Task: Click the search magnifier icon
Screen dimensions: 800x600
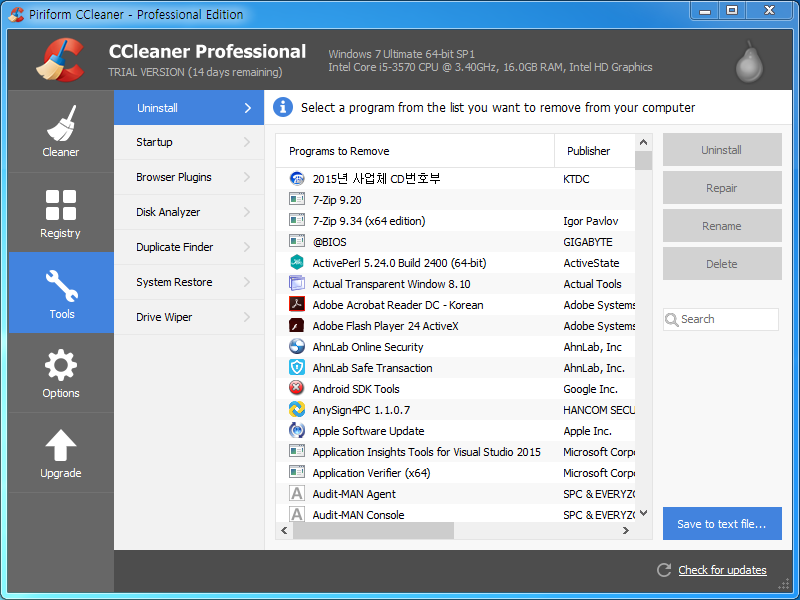Action: [672, 319]
